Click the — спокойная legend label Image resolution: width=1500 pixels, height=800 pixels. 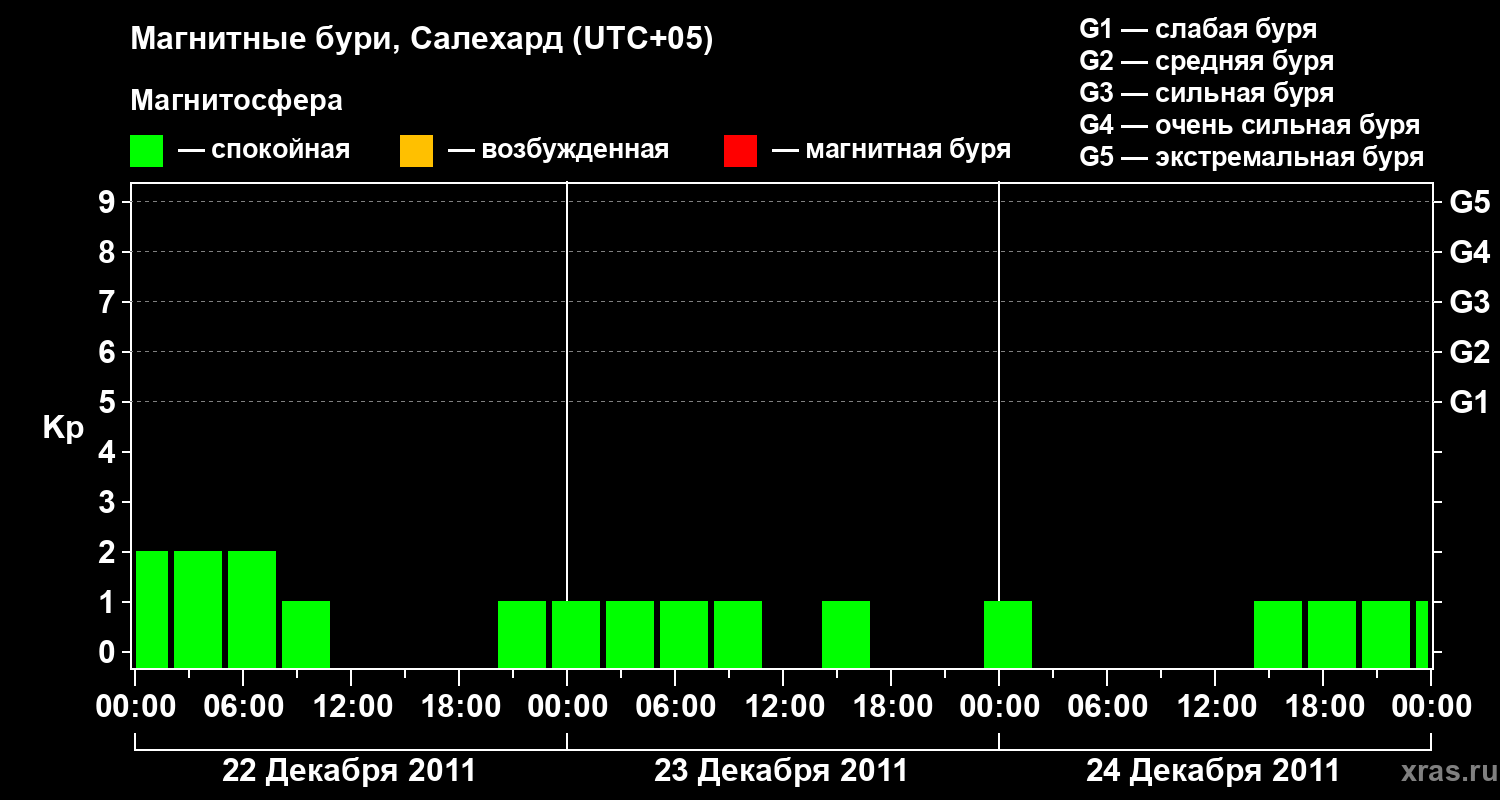click(264, 150)
